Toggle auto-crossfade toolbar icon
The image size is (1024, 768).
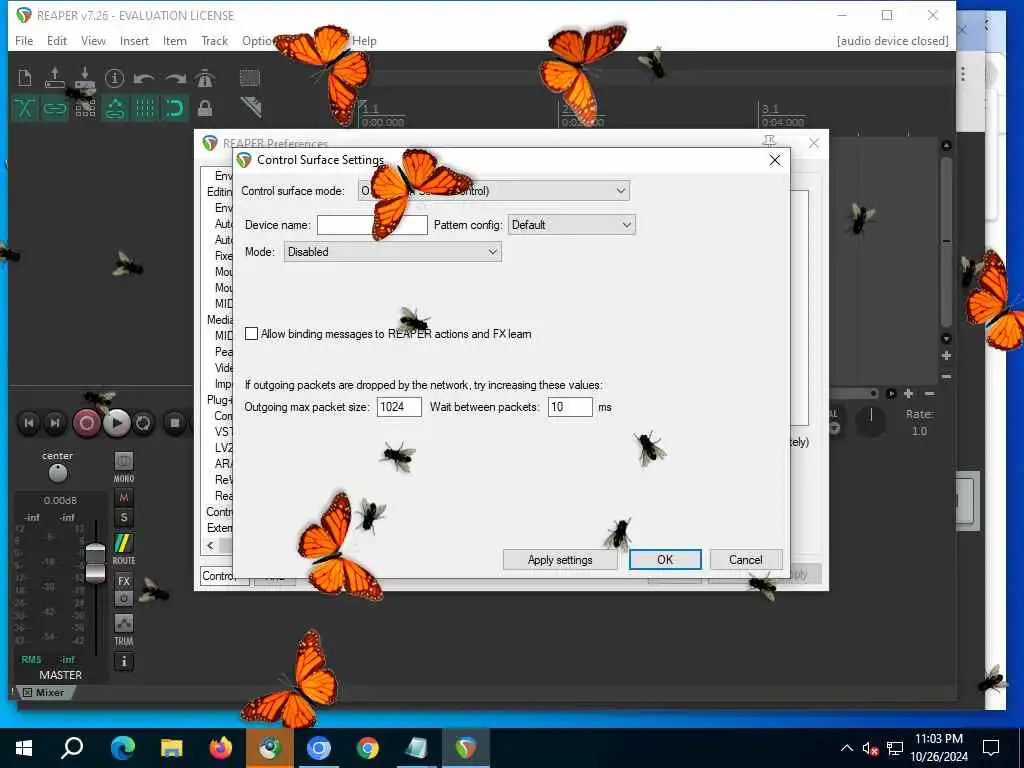[25, 108]
